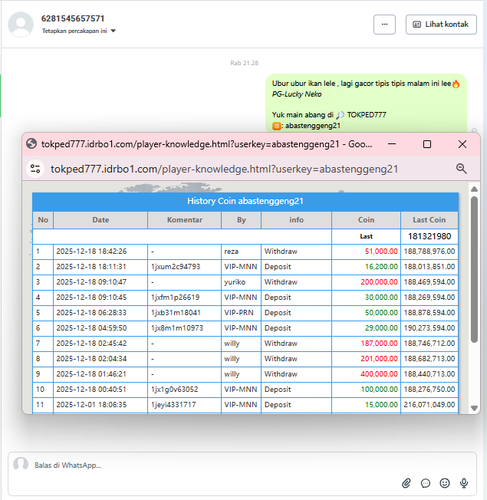487x500 pixels.
Task: Click the name reza in row 1
Action: click(231, 251)
